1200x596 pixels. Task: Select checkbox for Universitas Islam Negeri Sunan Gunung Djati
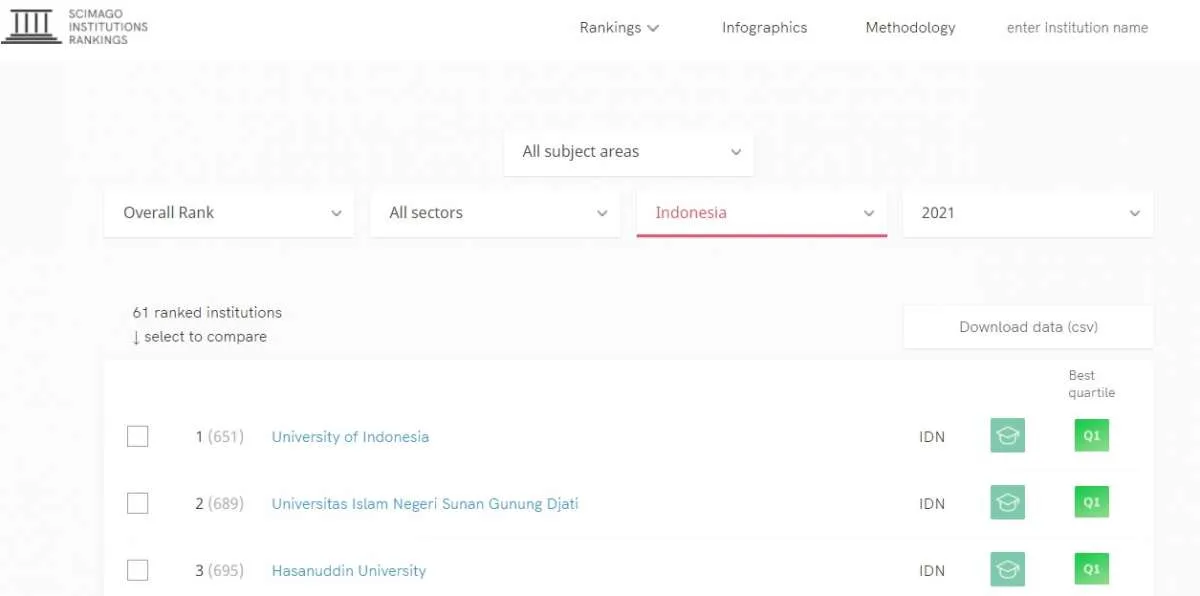click(138, 503)
